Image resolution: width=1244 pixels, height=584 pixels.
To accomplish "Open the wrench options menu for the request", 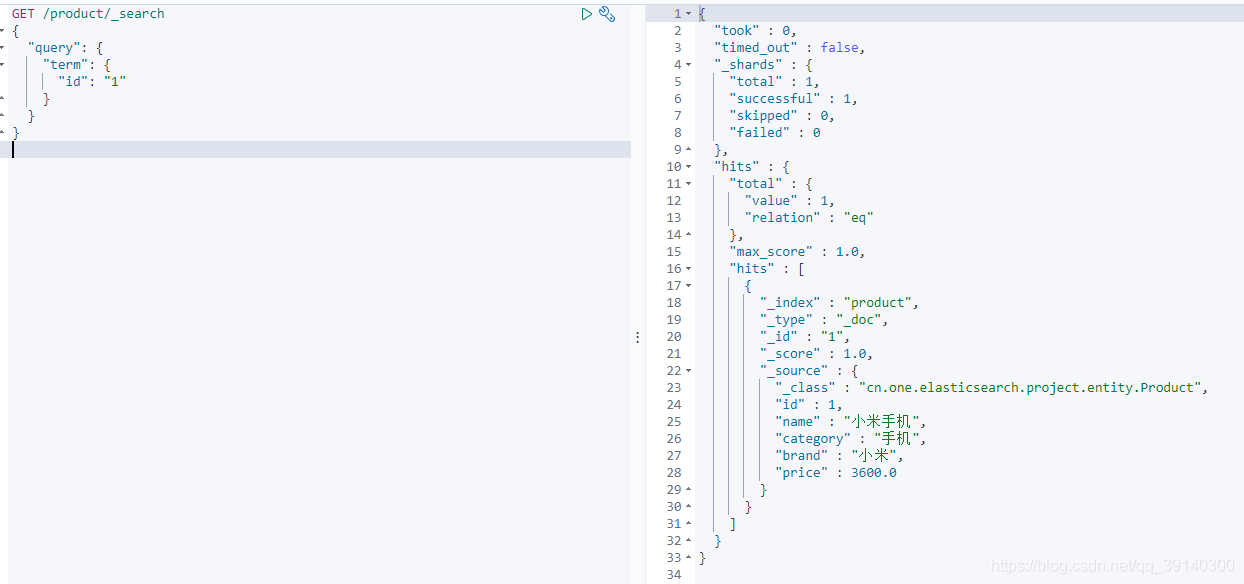I will 607,14.
